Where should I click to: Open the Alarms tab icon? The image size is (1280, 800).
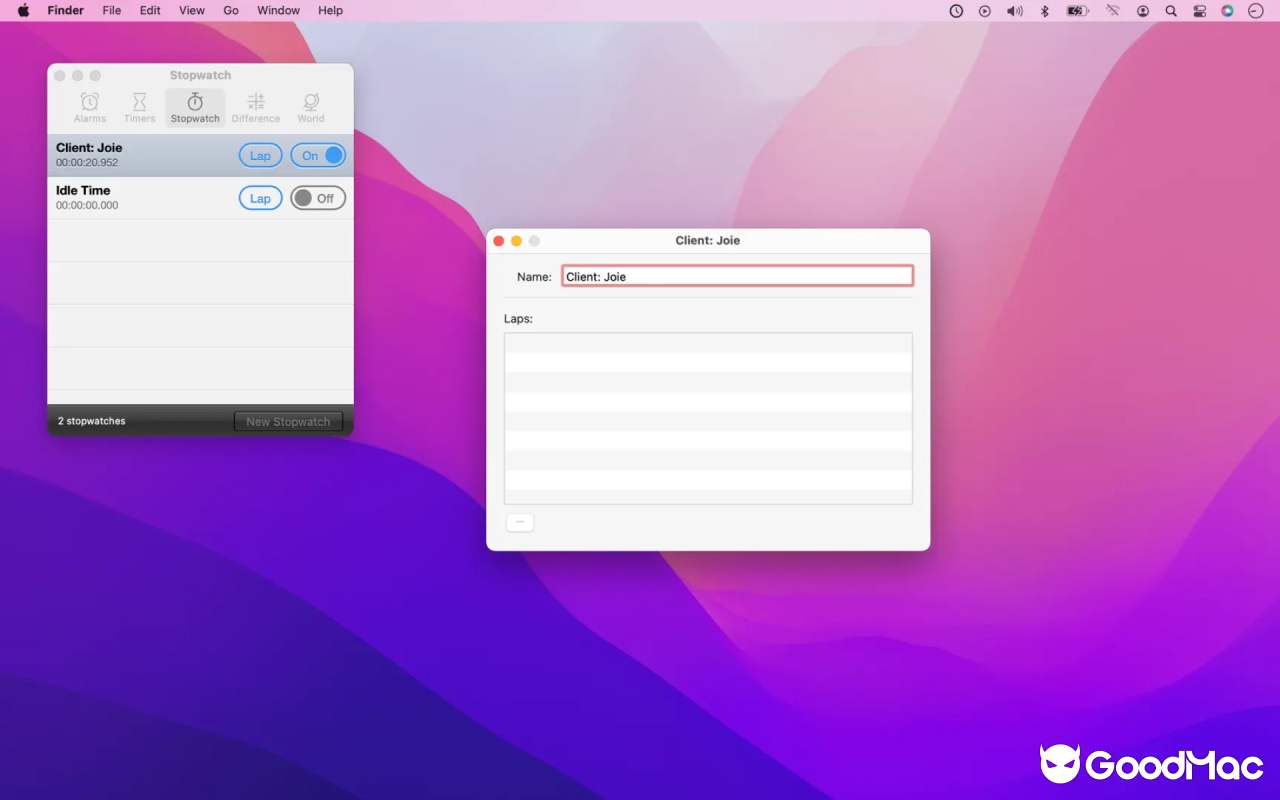(x=90, y=106)
